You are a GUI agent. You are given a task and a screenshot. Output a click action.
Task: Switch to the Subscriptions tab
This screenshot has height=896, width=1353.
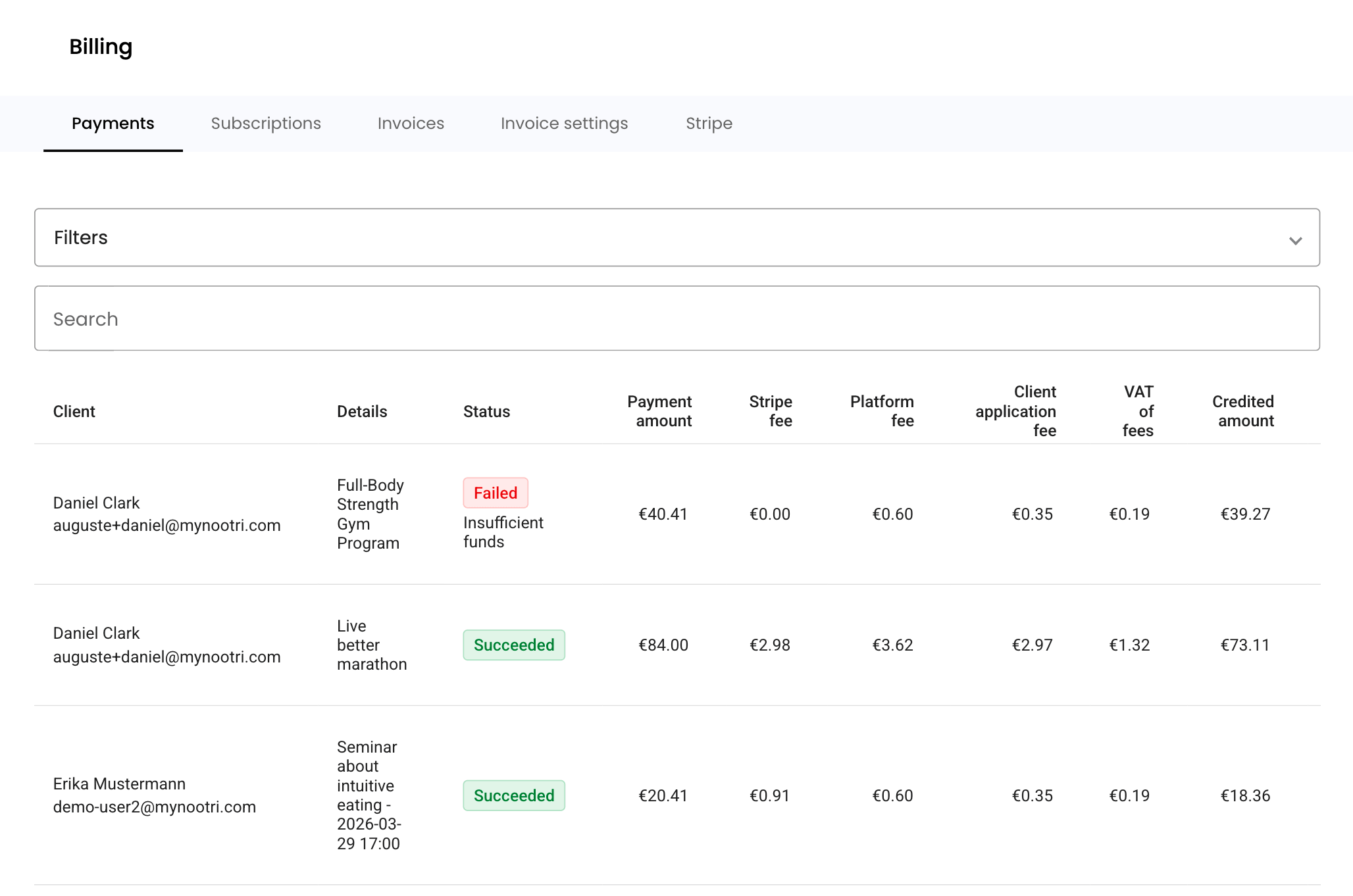coord(266,124)
